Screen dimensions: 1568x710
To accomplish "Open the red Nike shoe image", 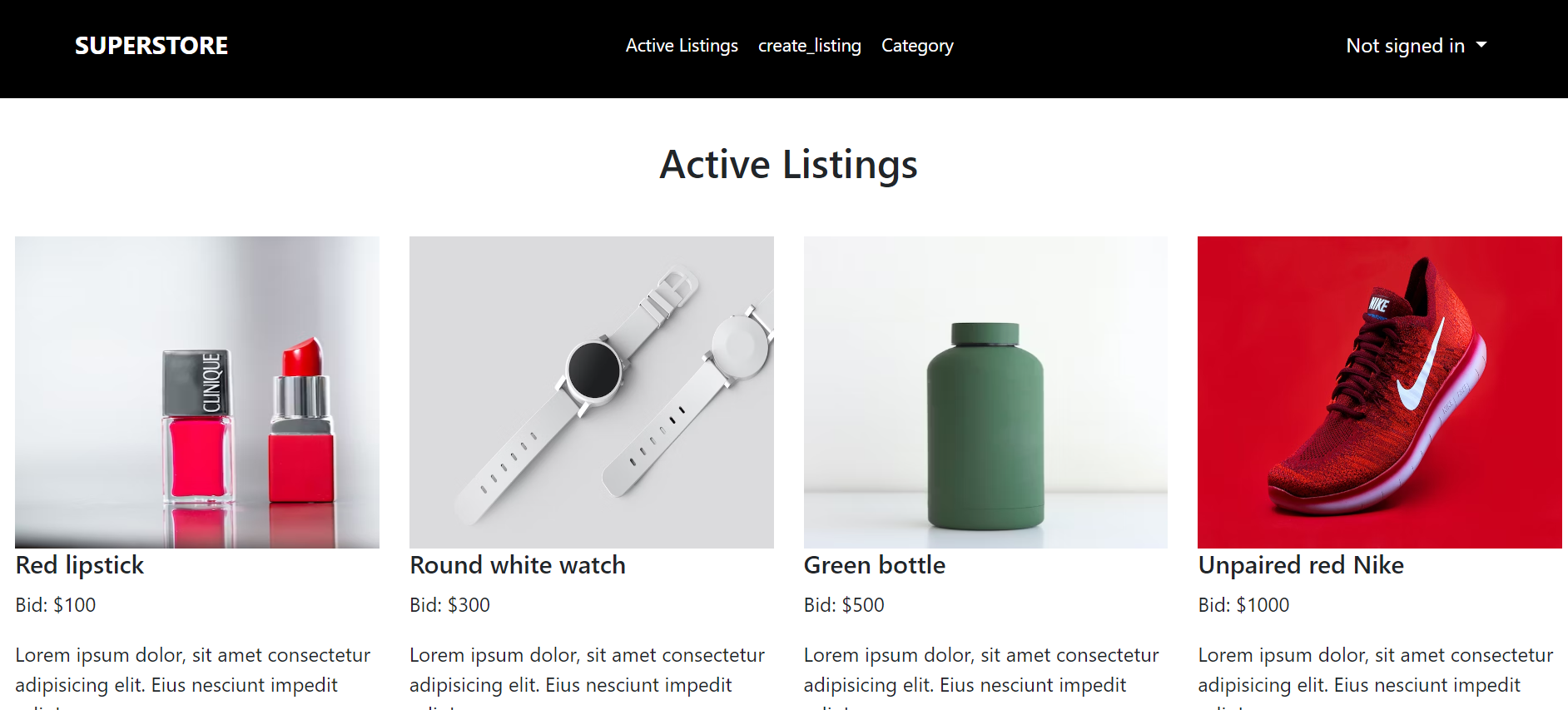I will [1379, 392].
